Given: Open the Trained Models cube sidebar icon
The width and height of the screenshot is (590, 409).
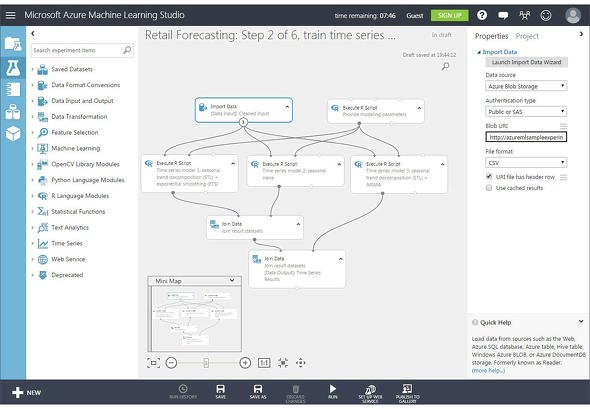Looking at the screenshot, I should click(x=13, y=133).
